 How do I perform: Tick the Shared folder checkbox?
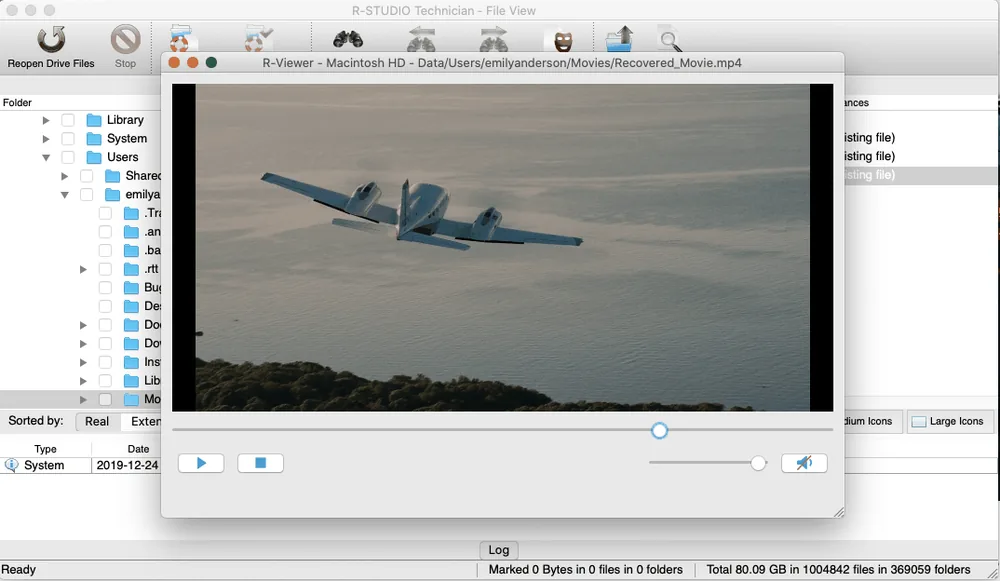(87, 176)
